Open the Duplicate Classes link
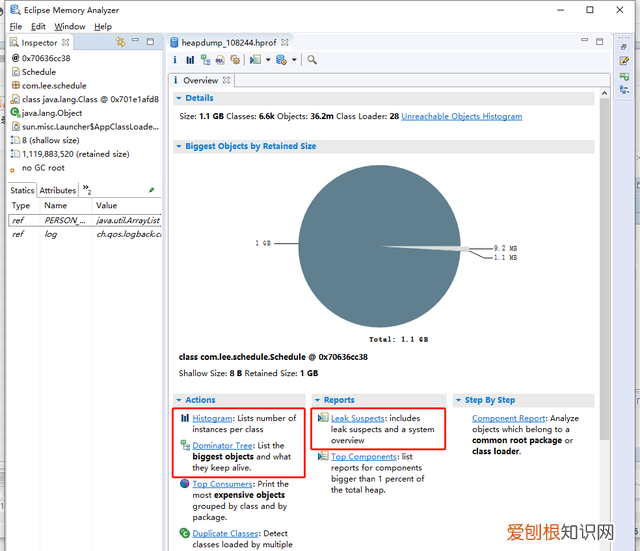The height and width of the screenshot is (551, 640). pos(225,533)
